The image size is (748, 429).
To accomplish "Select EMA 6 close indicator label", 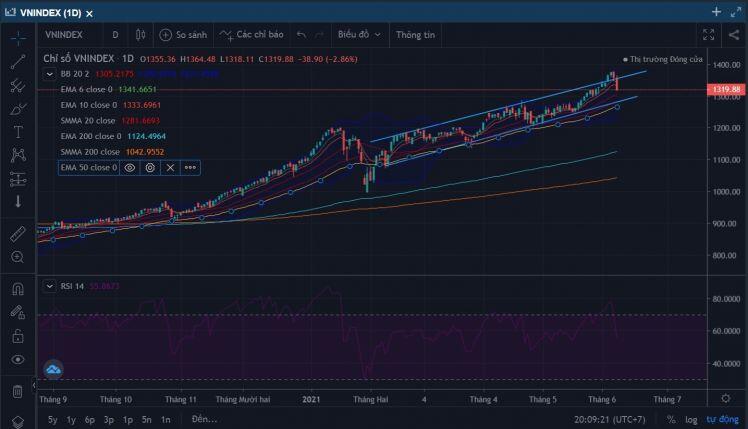I will point(86,89).
